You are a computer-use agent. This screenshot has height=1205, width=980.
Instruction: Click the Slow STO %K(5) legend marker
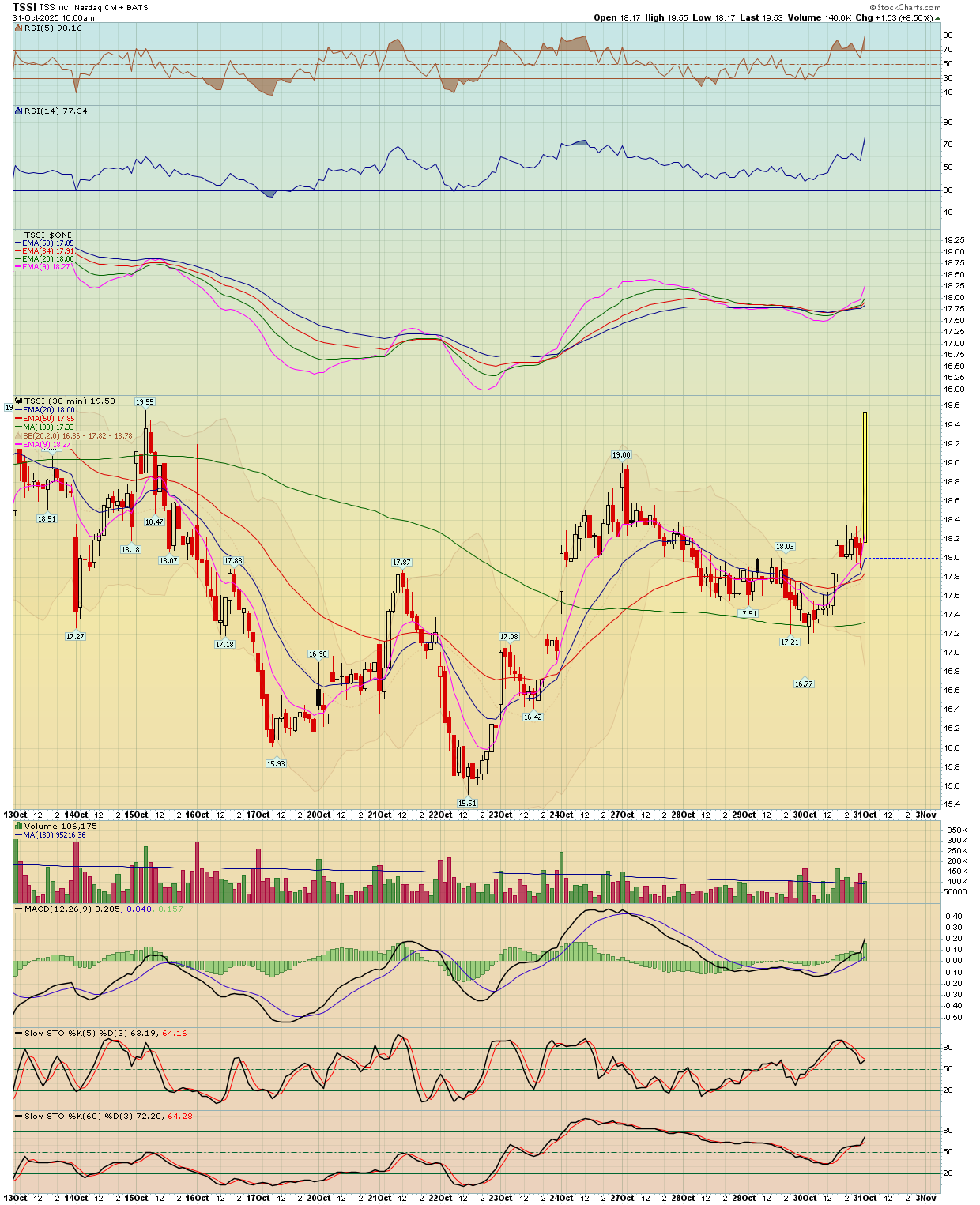pyautogui.click(x=20, y=1034)
